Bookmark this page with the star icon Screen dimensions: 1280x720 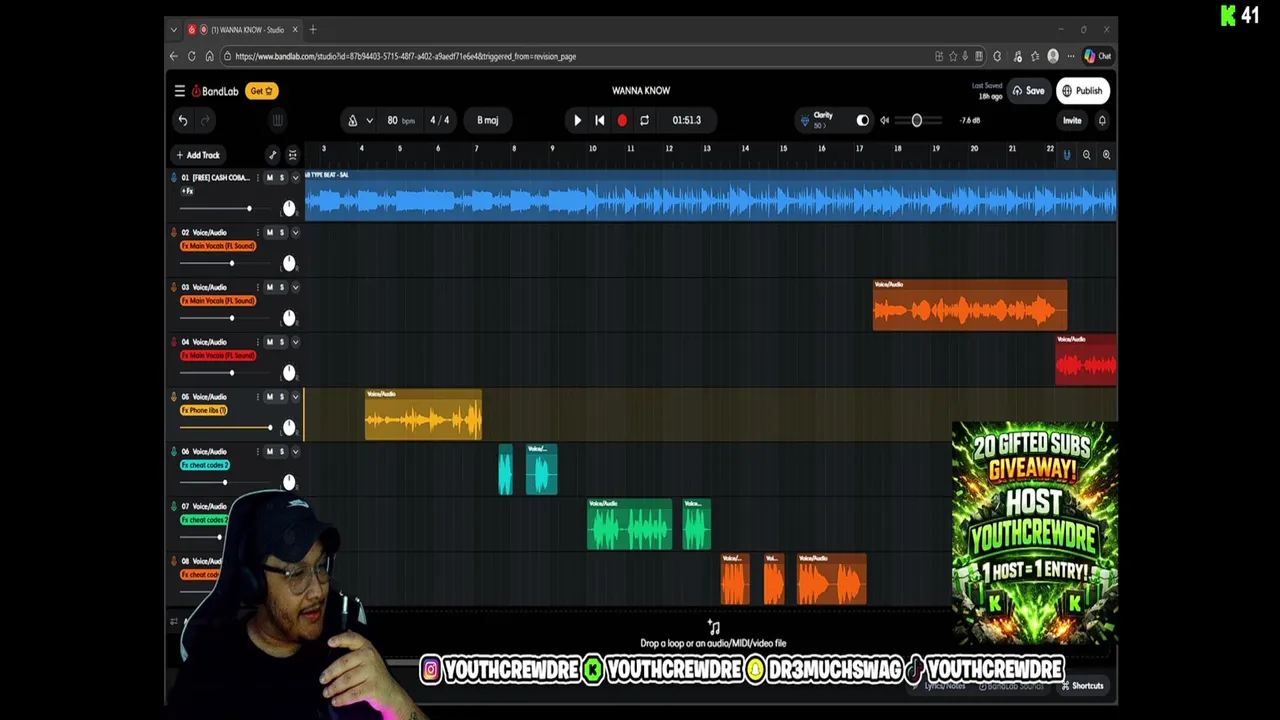952,56
